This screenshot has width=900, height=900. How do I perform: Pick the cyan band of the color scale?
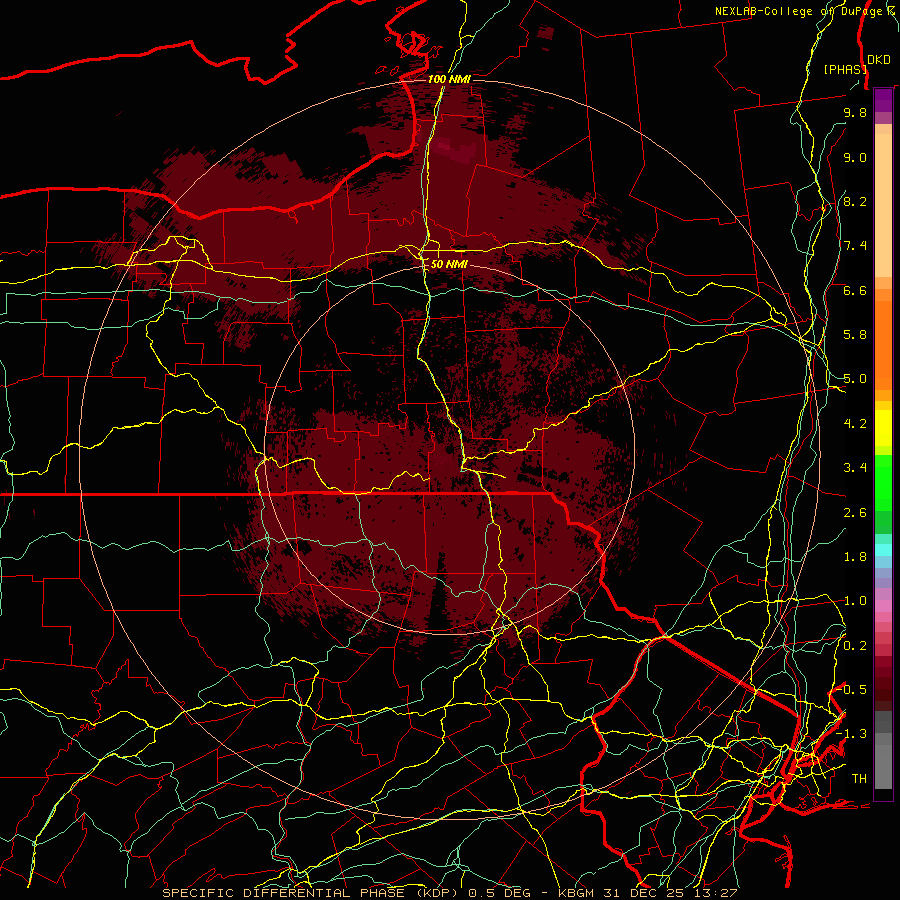click(883, 550)
